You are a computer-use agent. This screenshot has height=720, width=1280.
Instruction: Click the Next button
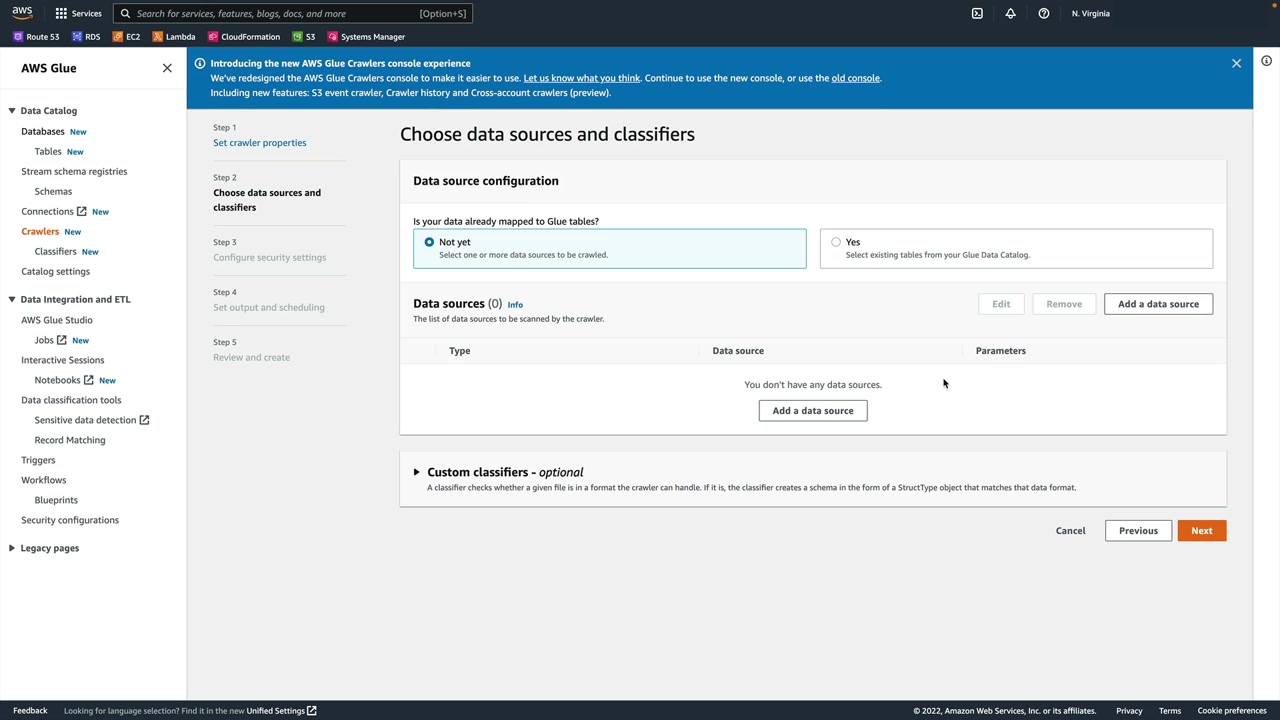(1201, 531)
